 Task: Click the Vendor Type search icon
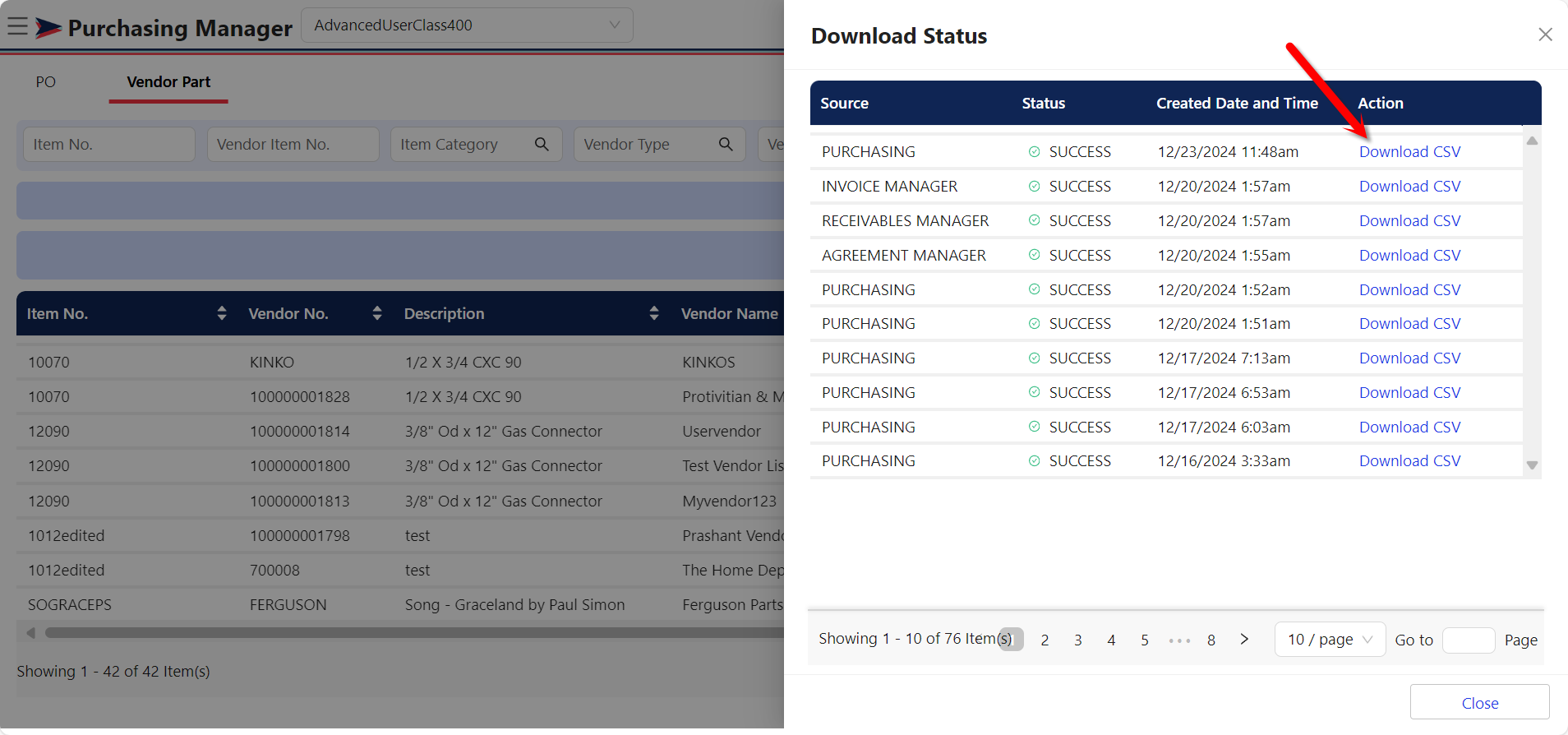726,144
